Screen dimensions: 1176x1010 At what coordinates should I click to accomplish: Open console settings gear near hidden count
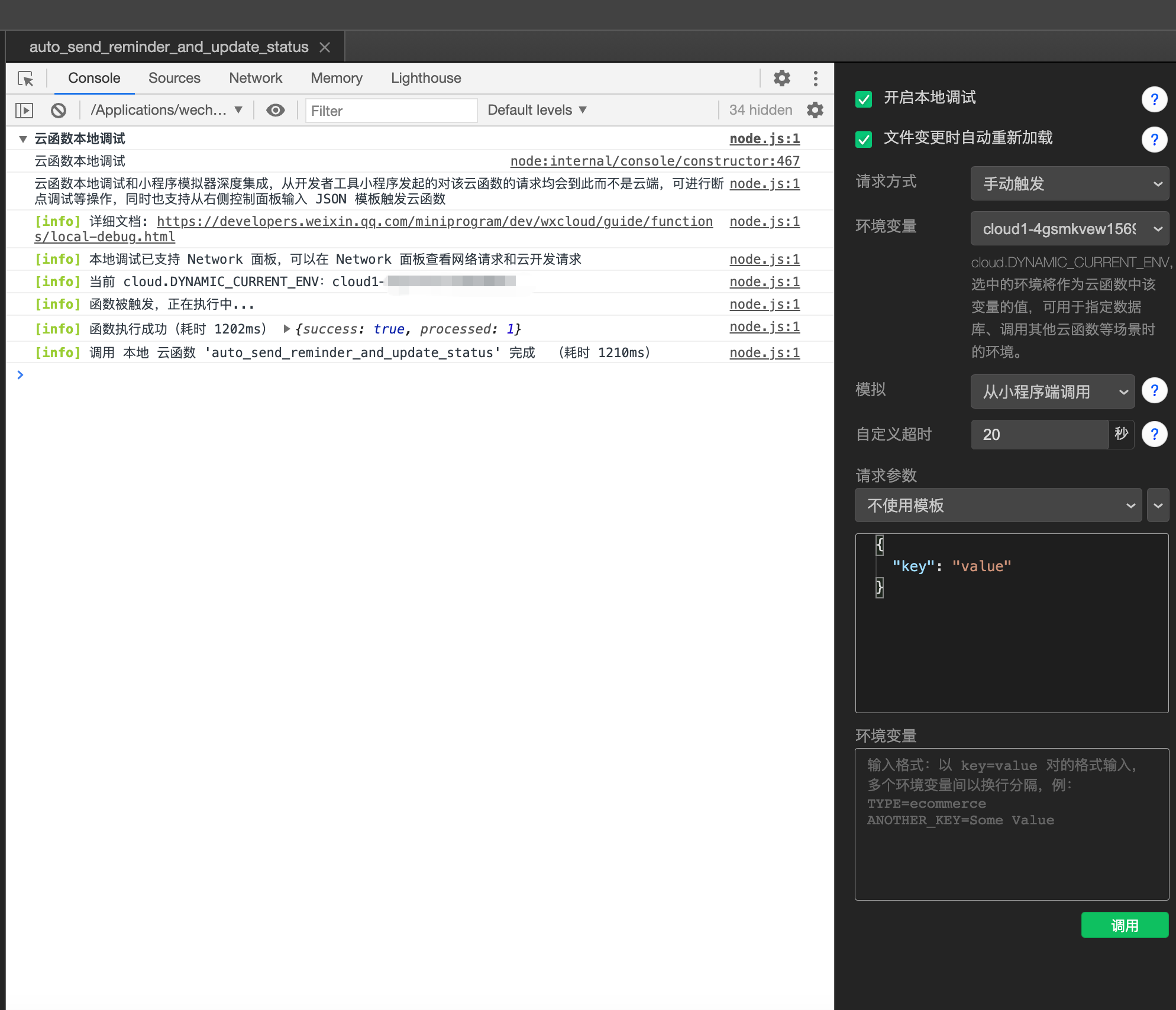pyautogui.click(x=815, y=110)
